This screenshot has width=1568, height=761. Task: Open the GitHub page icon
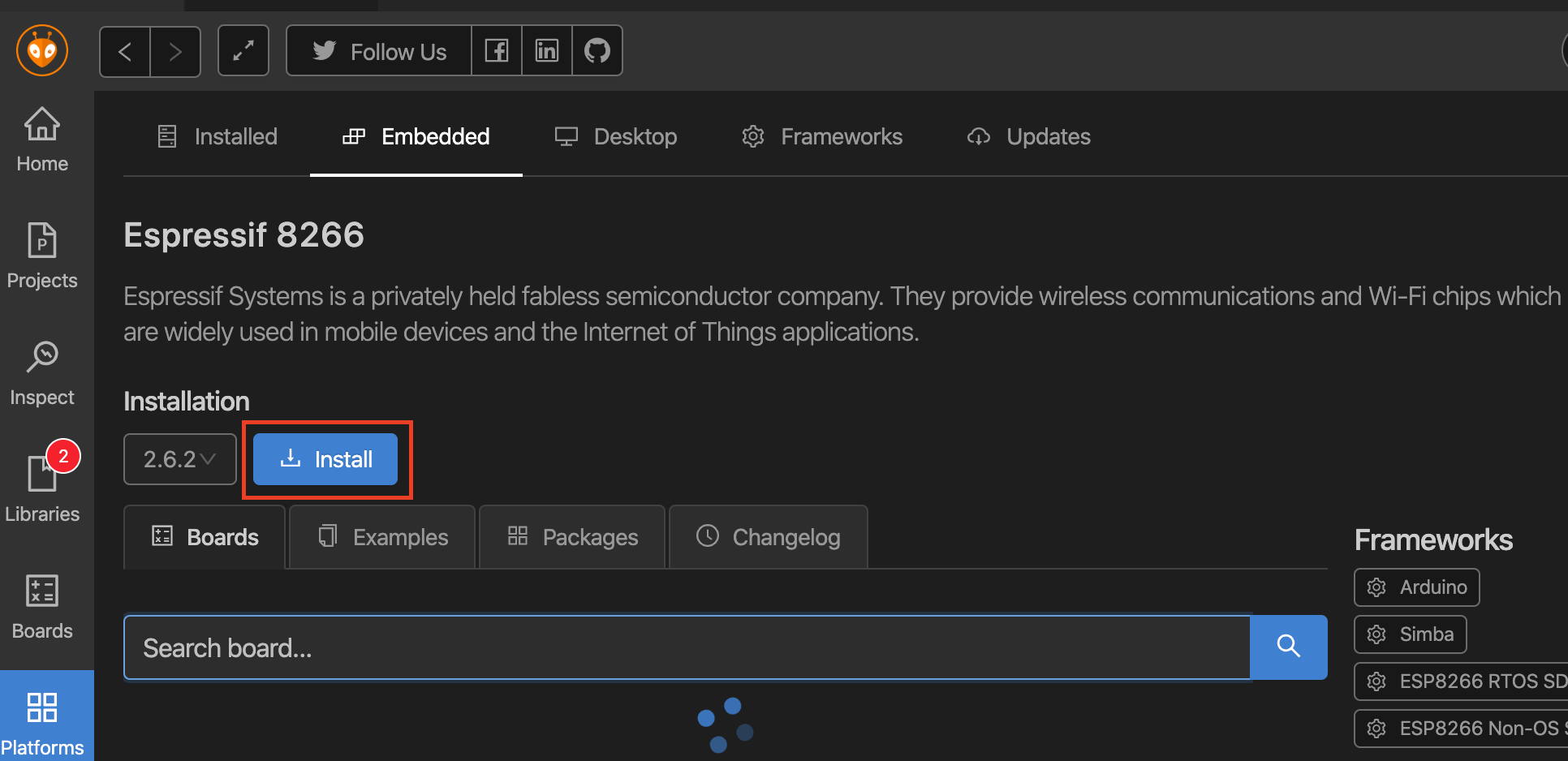point(597,50)
